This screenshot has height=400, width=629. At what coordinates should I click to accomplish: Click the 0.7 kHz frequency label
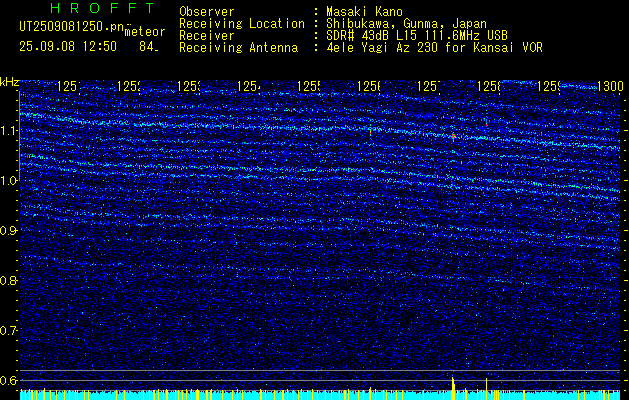pos(9,331)
